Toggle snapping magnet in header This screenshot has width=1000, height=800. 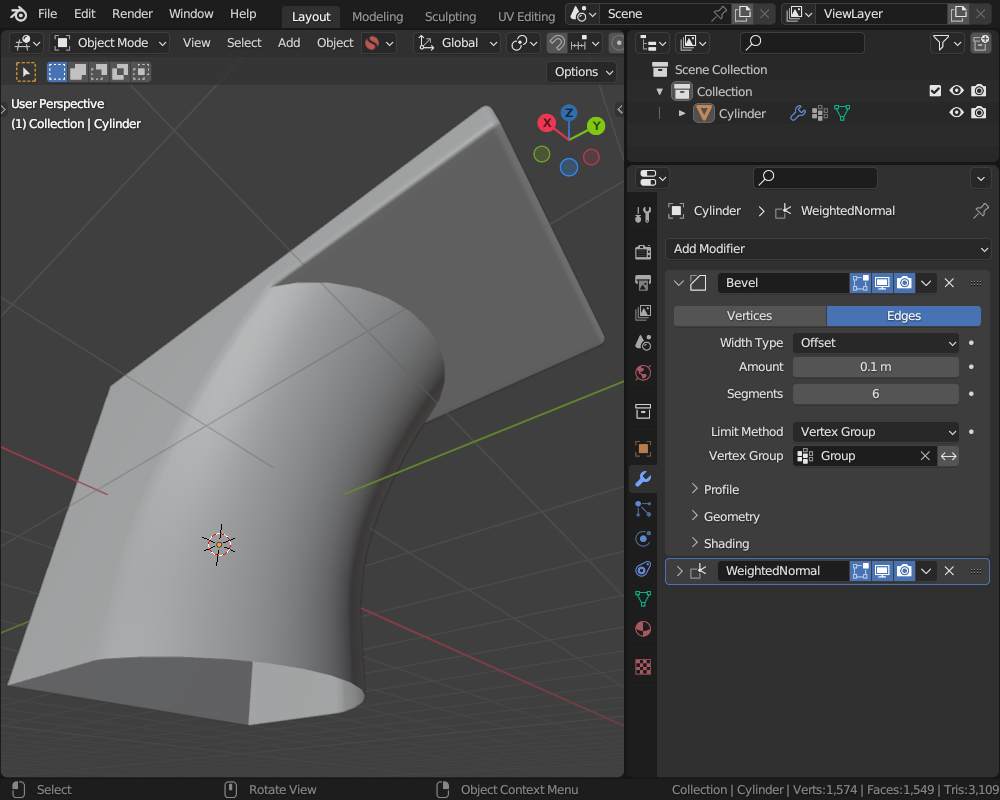557,43
